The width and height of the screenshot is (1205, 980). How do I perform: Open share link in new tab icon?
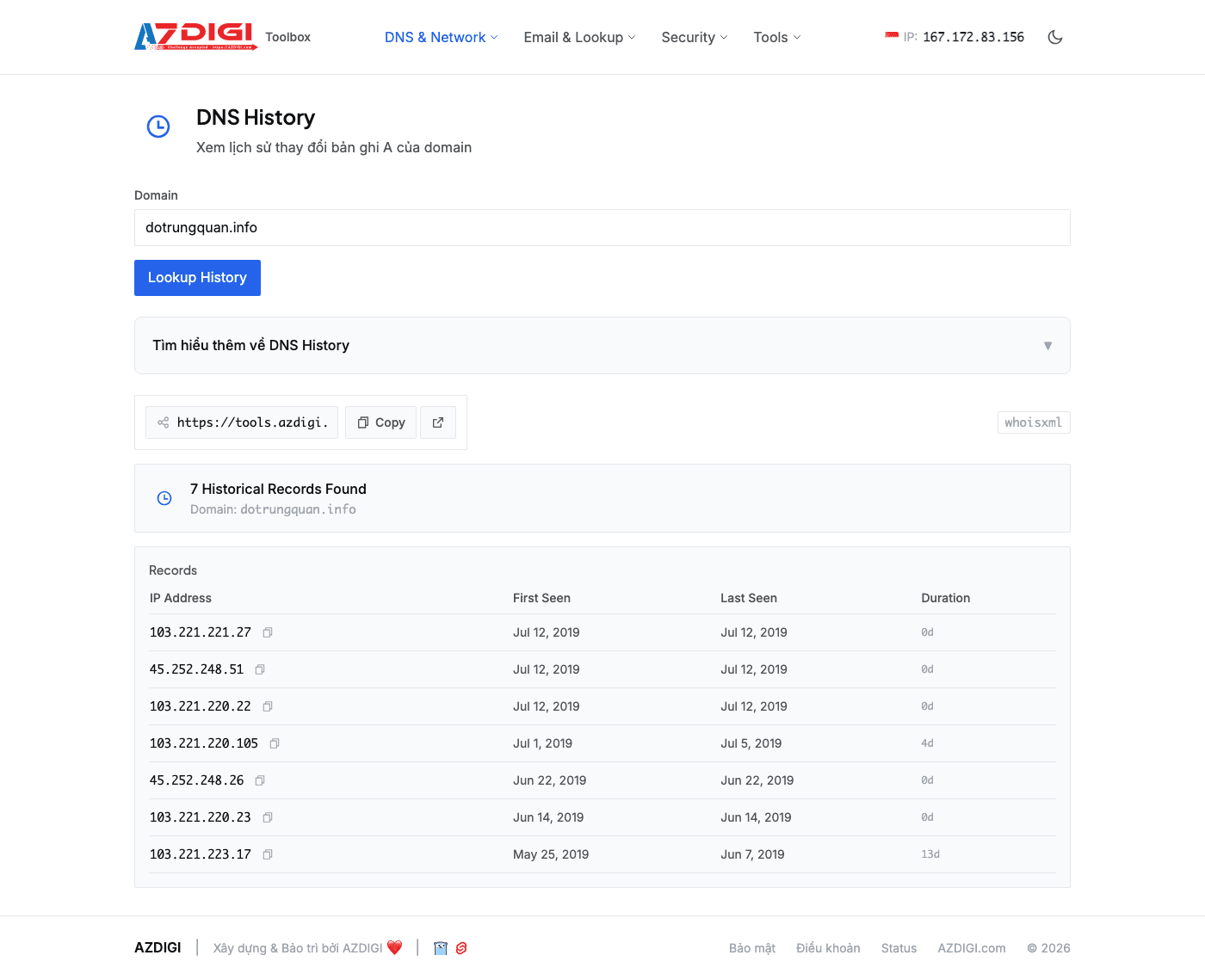pyautogui.click(x=438, y=422)
